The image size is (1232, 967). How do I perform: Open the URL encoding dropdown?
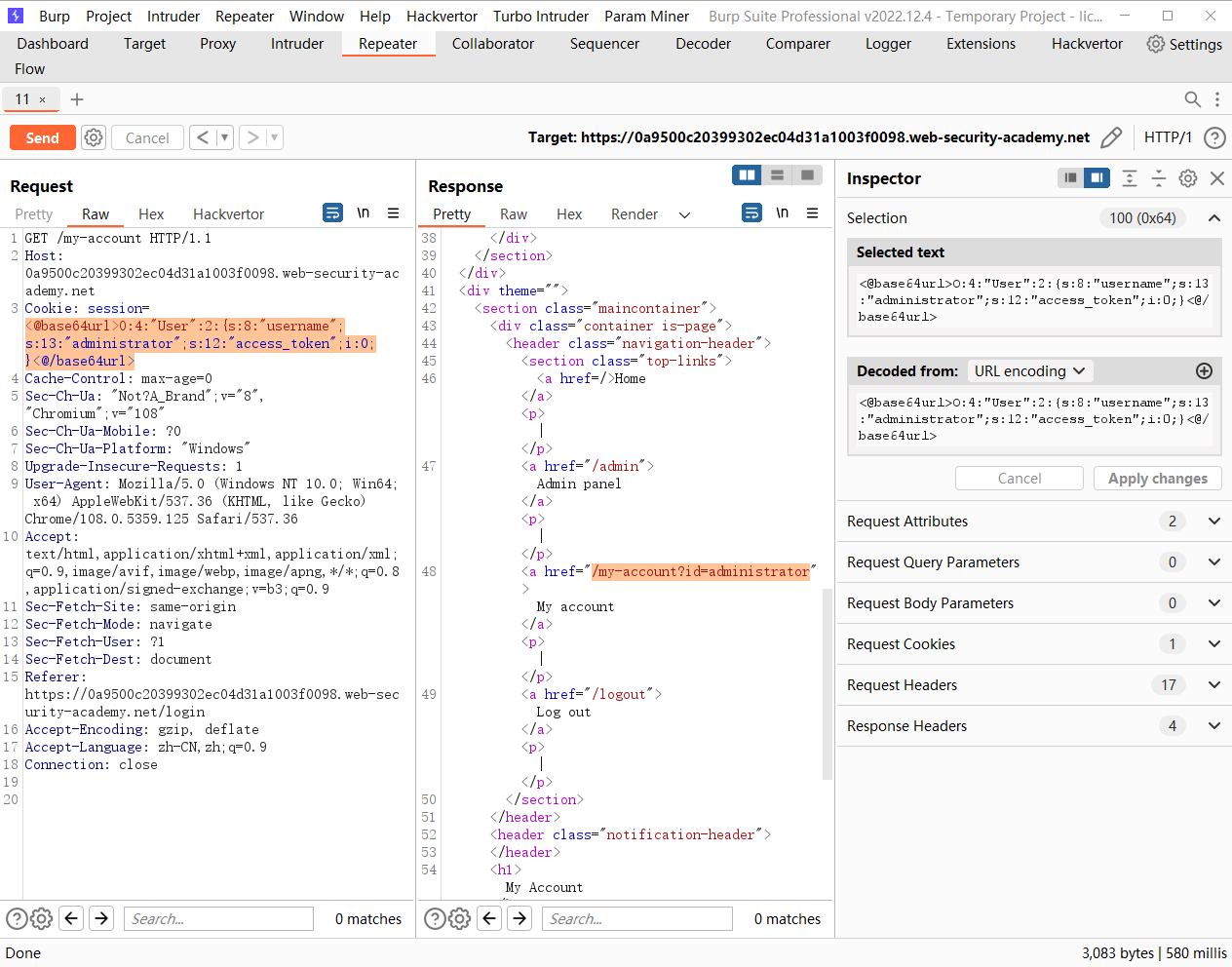[1030, 370]
